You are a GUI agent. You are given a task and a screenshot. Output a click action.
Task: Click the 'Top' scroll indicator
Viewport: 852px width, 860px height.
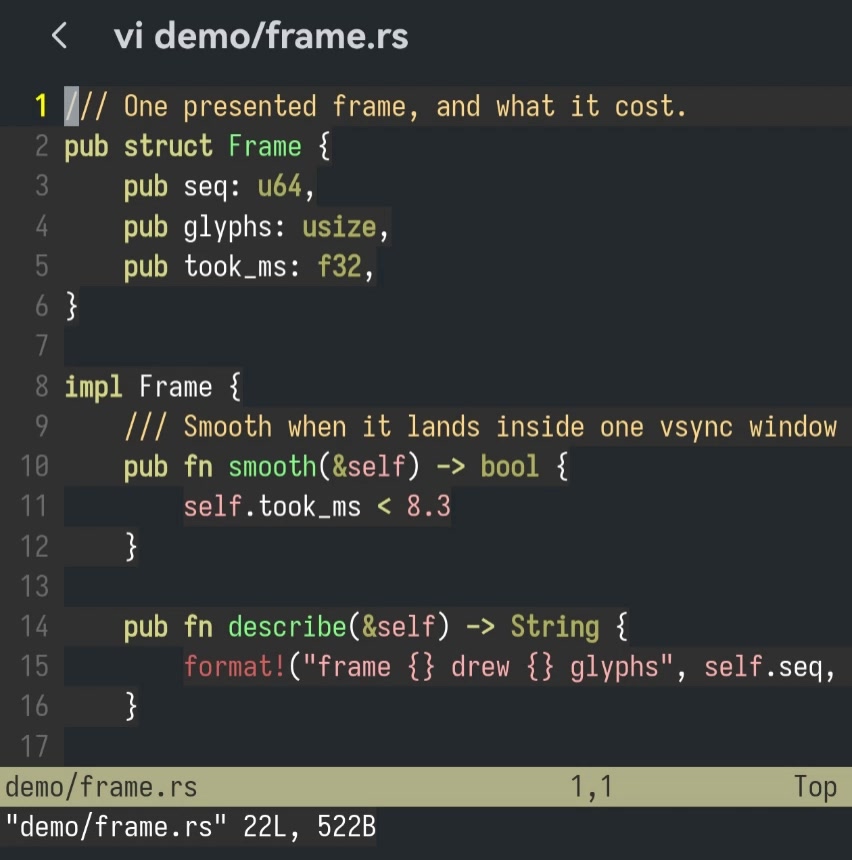coord(815,787)
